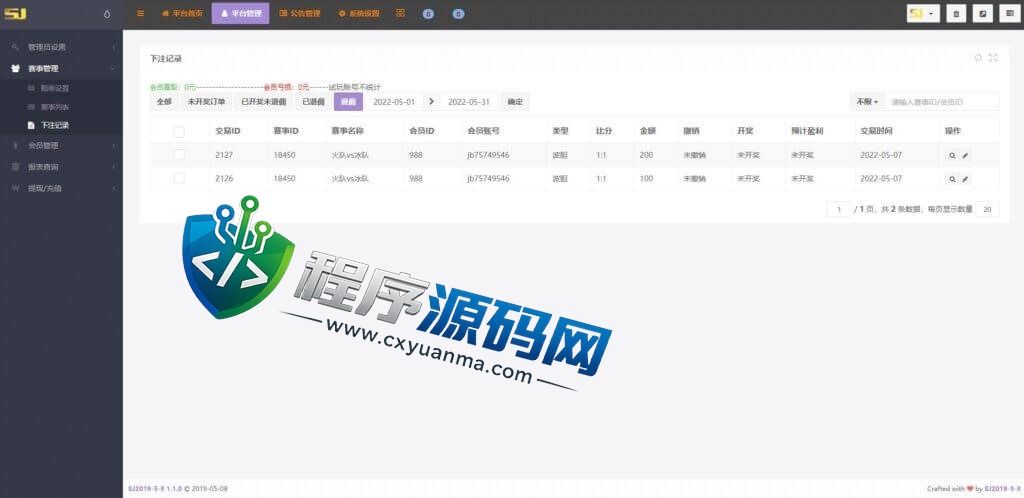Screen dimensions: 1024x498
Task: View details magnifier icon for transaction 2126
Action: tap(952, 179)
